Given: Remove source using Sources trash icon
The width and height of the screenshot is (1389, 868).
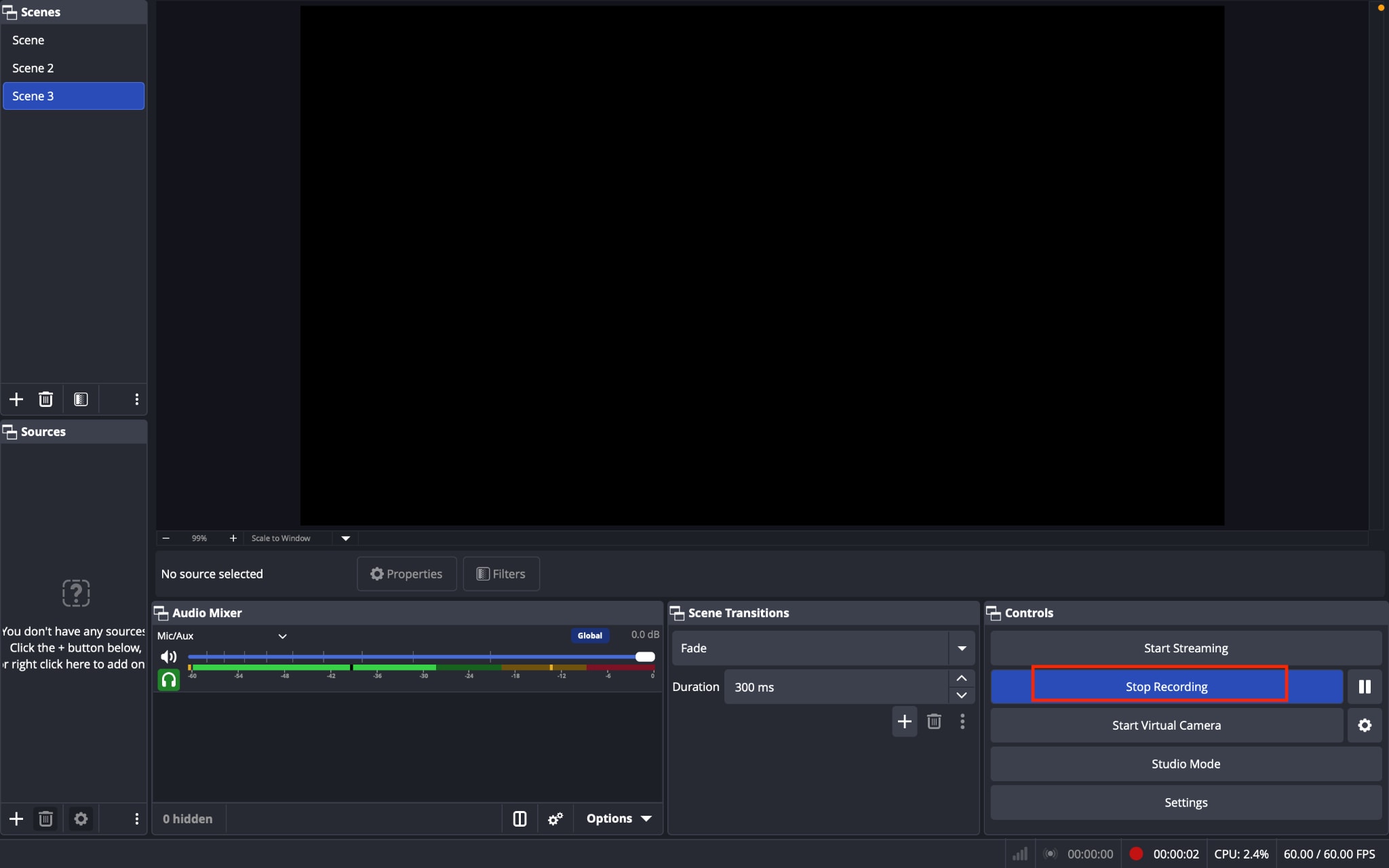Looking at the screenshot, I should point(45,819).
